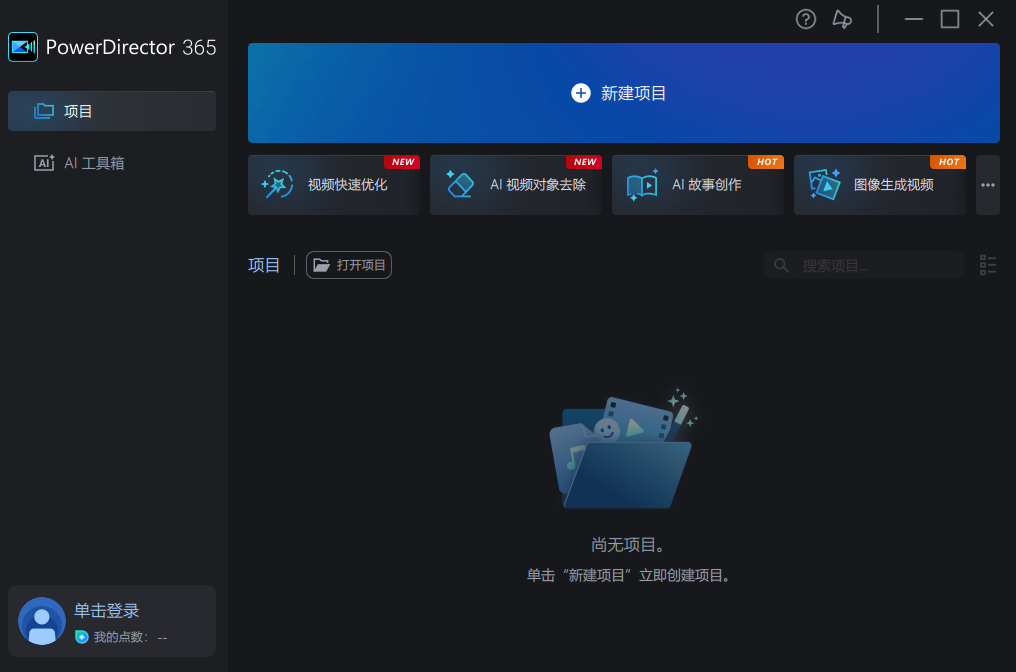Select the 项目 tab in the sidebar
The height and width of the screenshot is (672, 1016).
(x=111, y=111)
